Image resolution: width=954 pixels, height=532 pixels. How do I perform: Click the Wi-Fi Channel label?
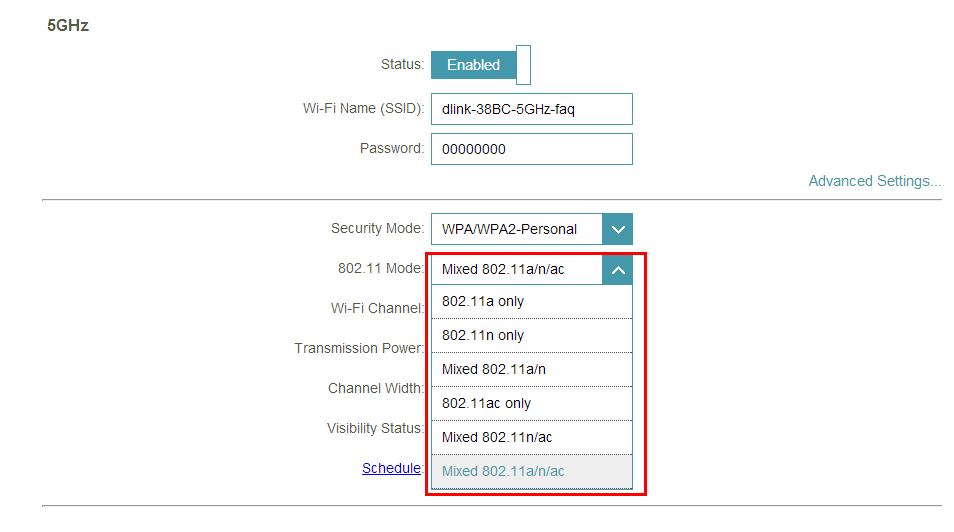377,308
